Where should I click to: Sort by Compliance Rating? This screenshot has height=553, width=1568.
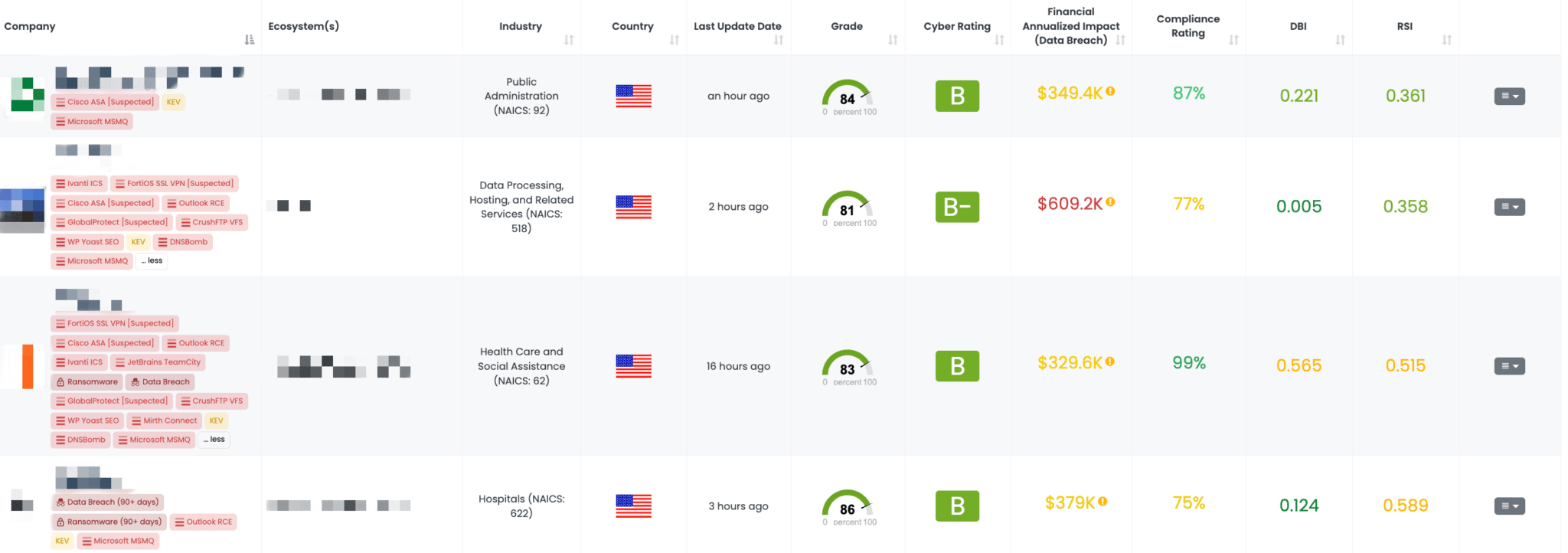[1233, 40]
